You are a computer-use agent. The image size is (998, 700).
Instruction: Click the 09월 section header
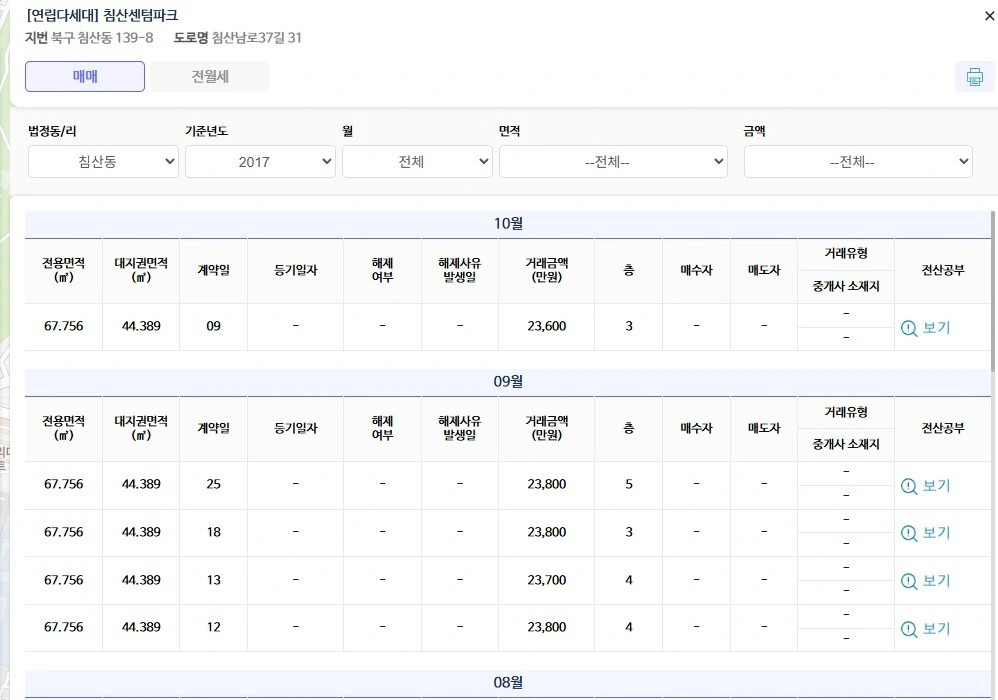(x=508, y=382)
